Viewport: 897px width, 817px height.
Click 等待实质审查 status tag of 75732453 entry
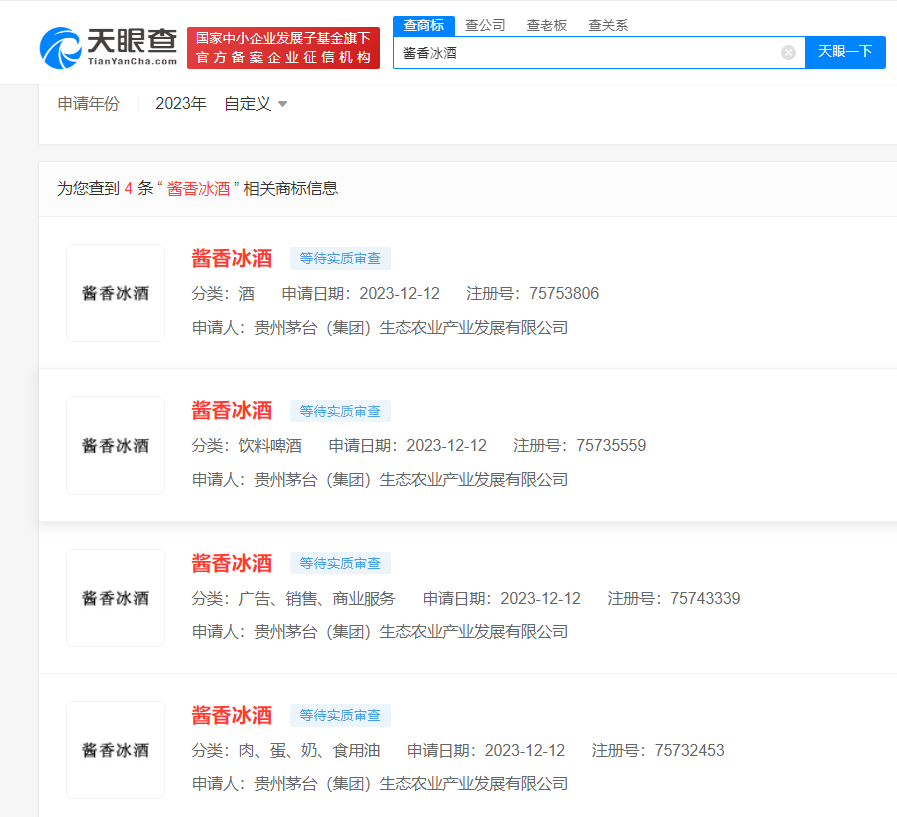point(340,716)
